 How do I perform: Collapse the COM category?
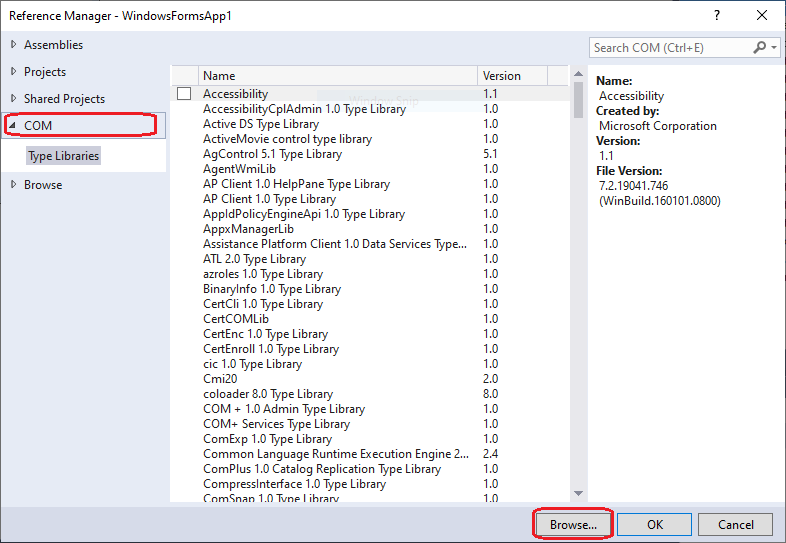pos(14,126)
